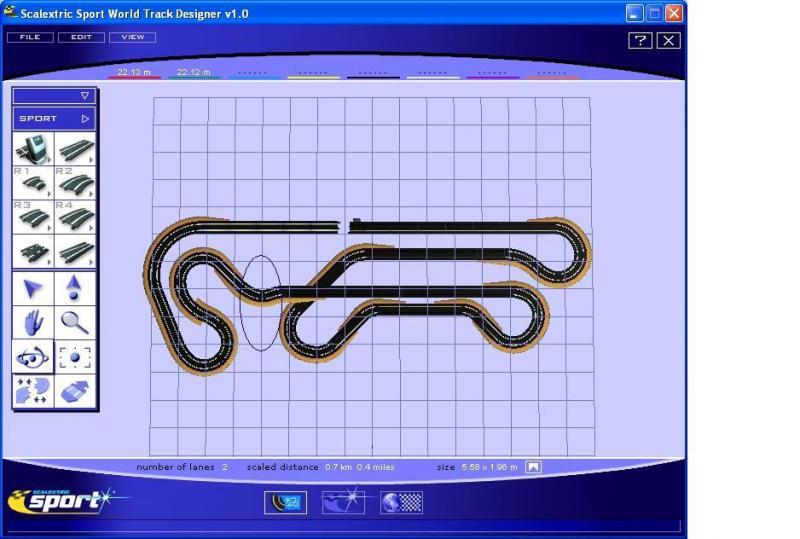800x539 pixels.
Task: Select the power base track piece
Action: [32, 150]
